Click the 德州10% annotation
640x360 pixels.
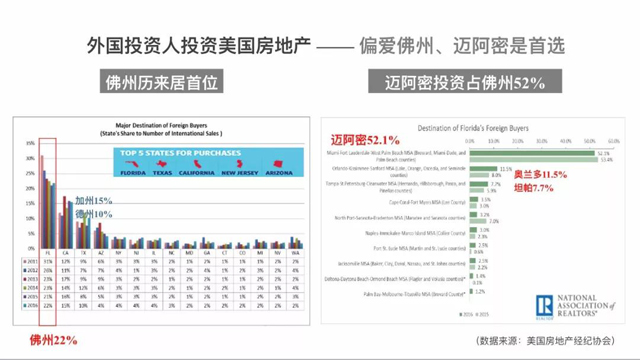93,214
